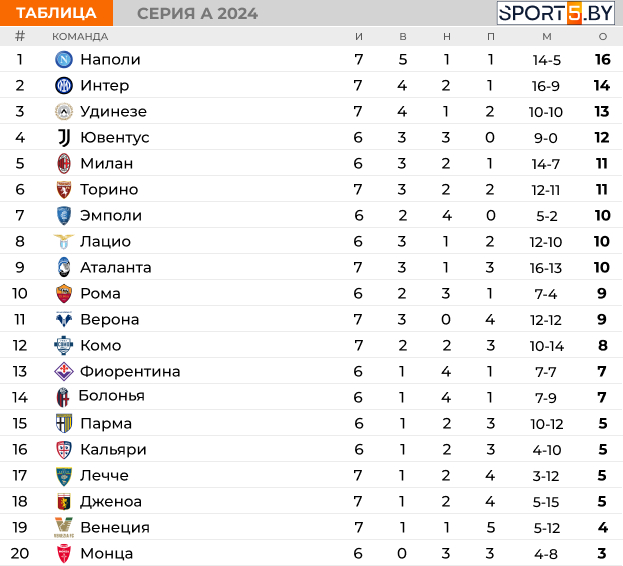Select the Genoa club crest
Screen dimensions: 623x566
pos(64,501)
